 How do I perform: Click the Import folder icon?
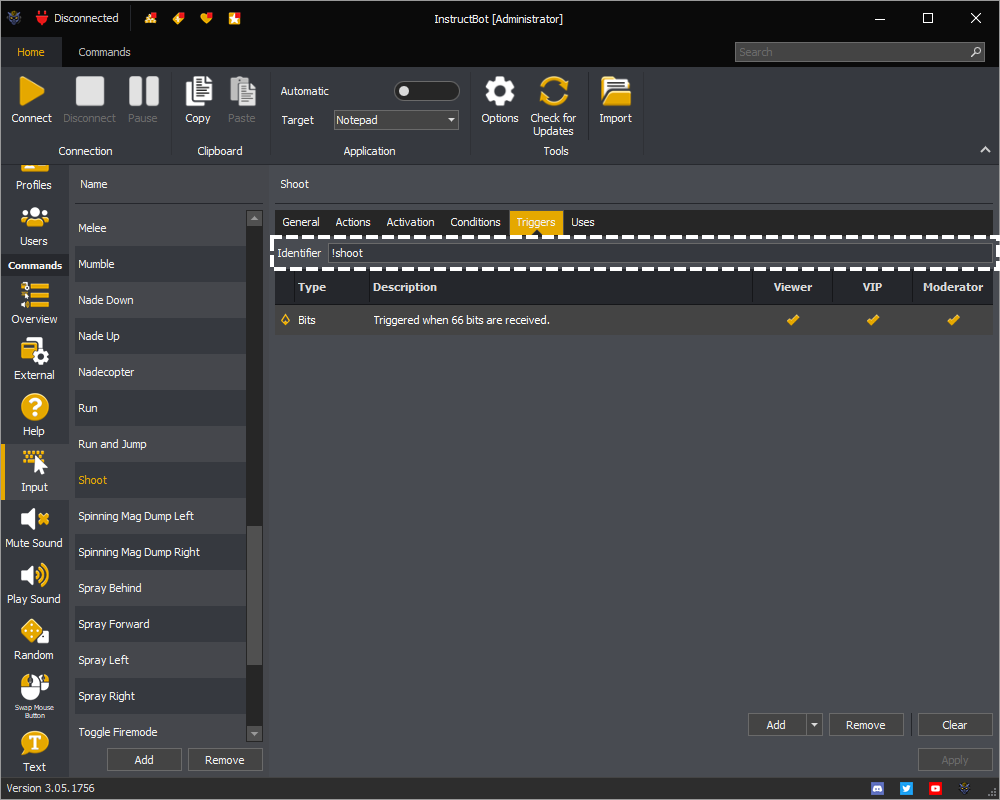[x=615, y=91]
